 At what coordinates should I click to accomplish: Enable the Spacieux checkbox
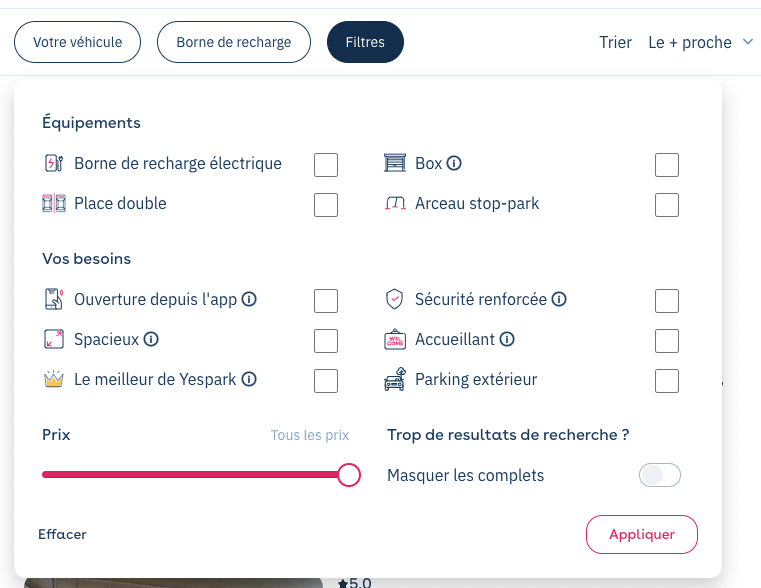326,341
